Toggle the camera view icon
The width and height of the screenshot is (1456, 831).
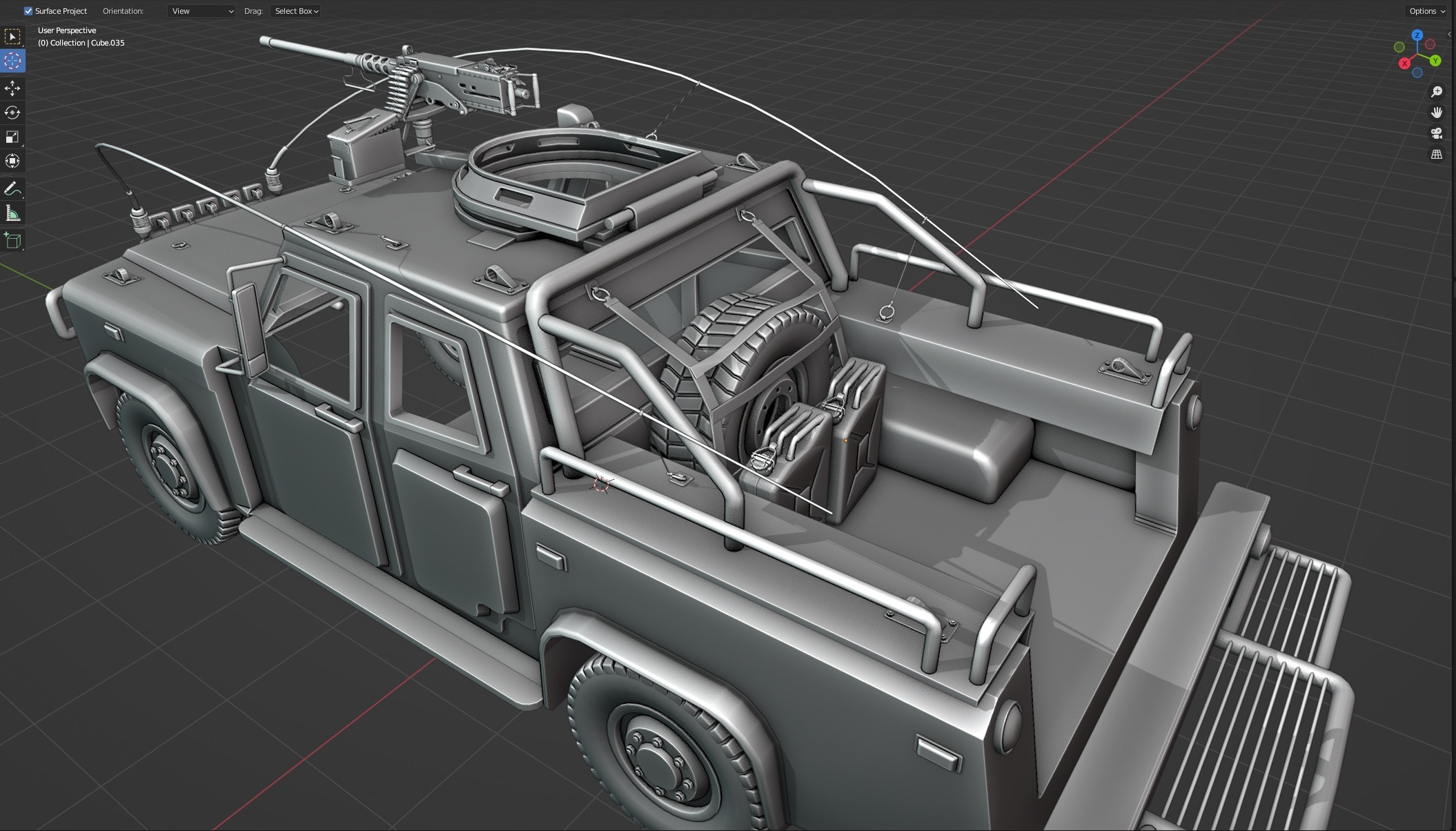click(x=1437, y=133)
